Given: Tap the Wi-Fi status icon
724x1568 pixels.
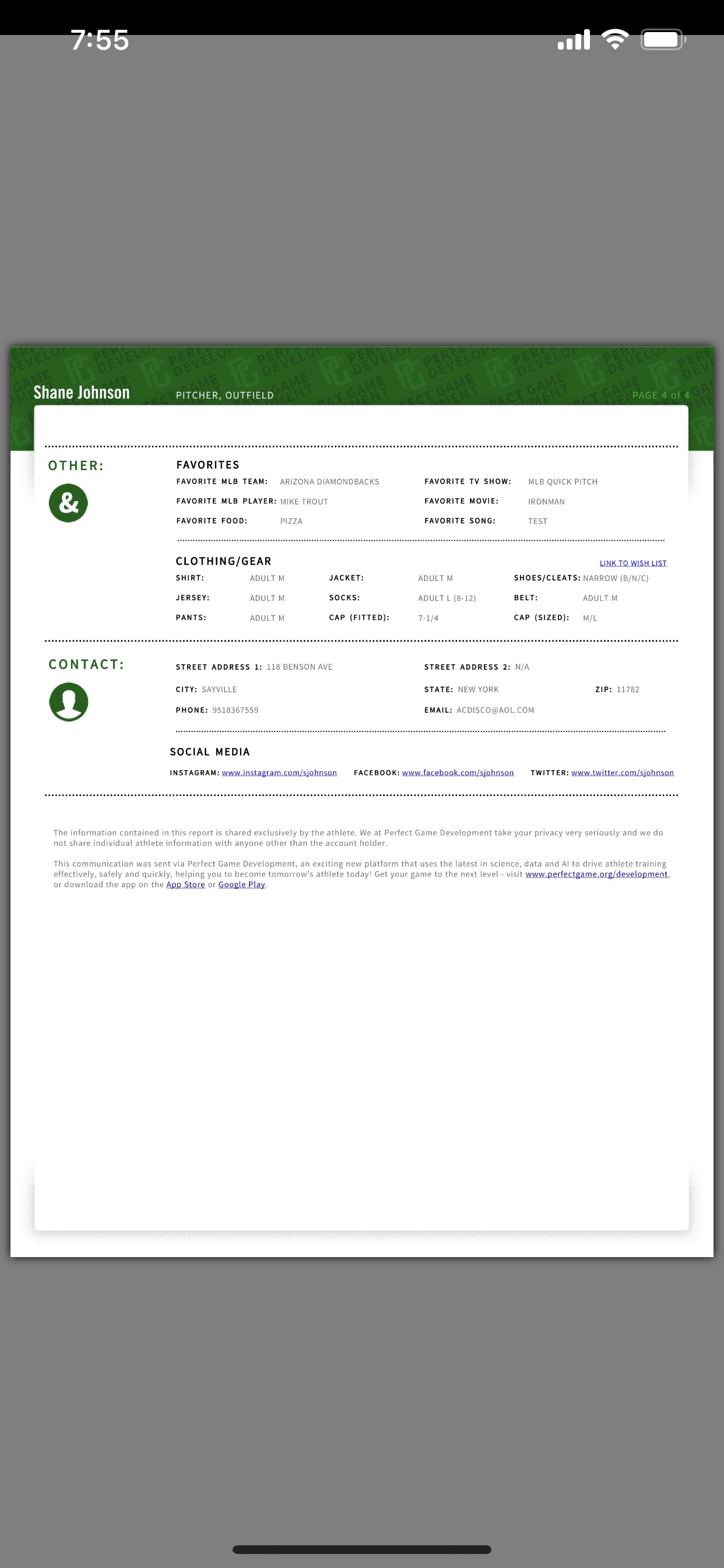Looking at the screenshot, I should [x=615, y=40].
